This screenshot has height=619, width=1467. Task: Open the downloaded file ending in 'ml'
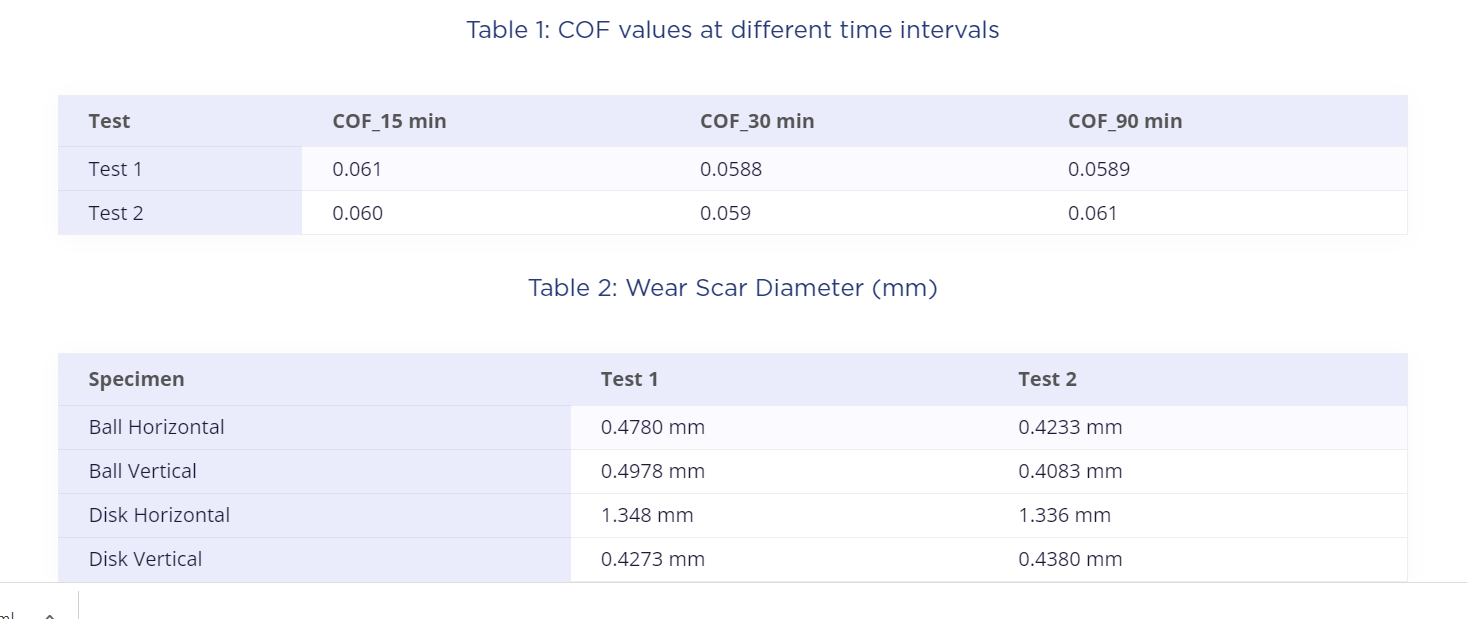7,614
